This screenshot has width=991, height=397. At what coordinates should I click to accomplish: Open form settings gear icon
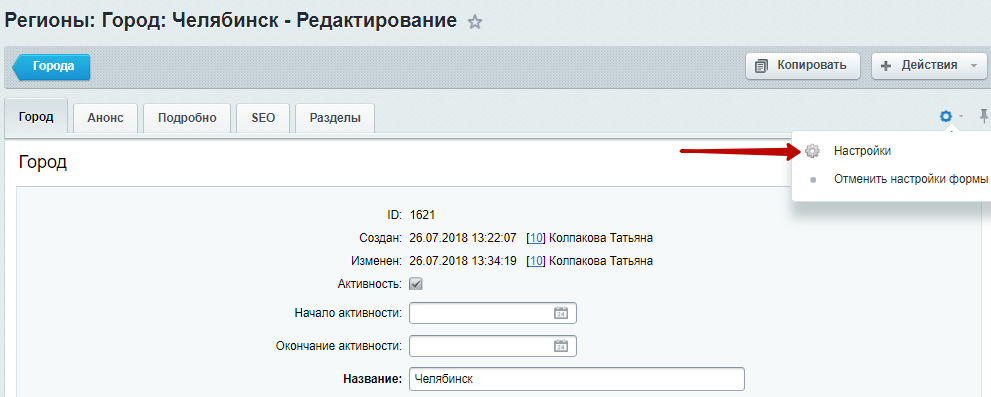945,116
